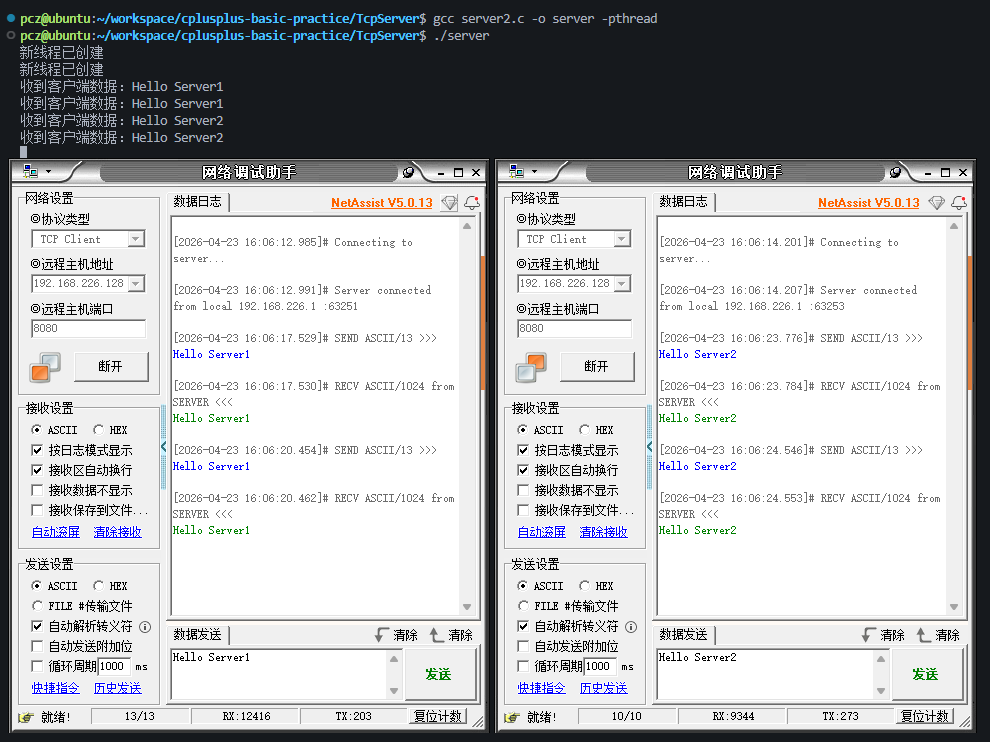Screen dimensions: 990x742
Task: Toggle 接收区自动换行 in left window
Action: (82, 470)
